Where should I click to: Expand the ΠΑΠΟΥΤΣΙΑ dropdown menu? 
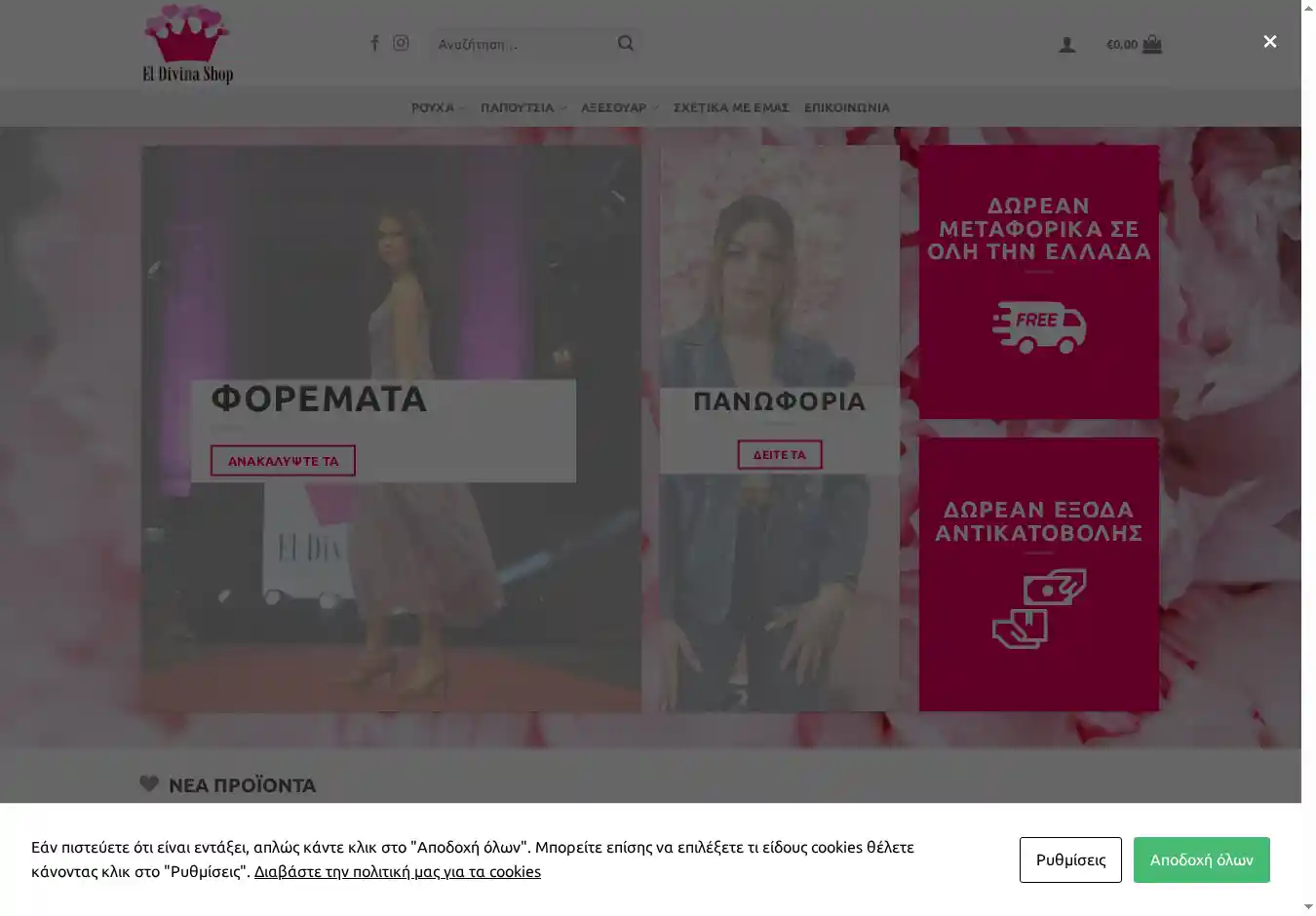coord(523,108)
